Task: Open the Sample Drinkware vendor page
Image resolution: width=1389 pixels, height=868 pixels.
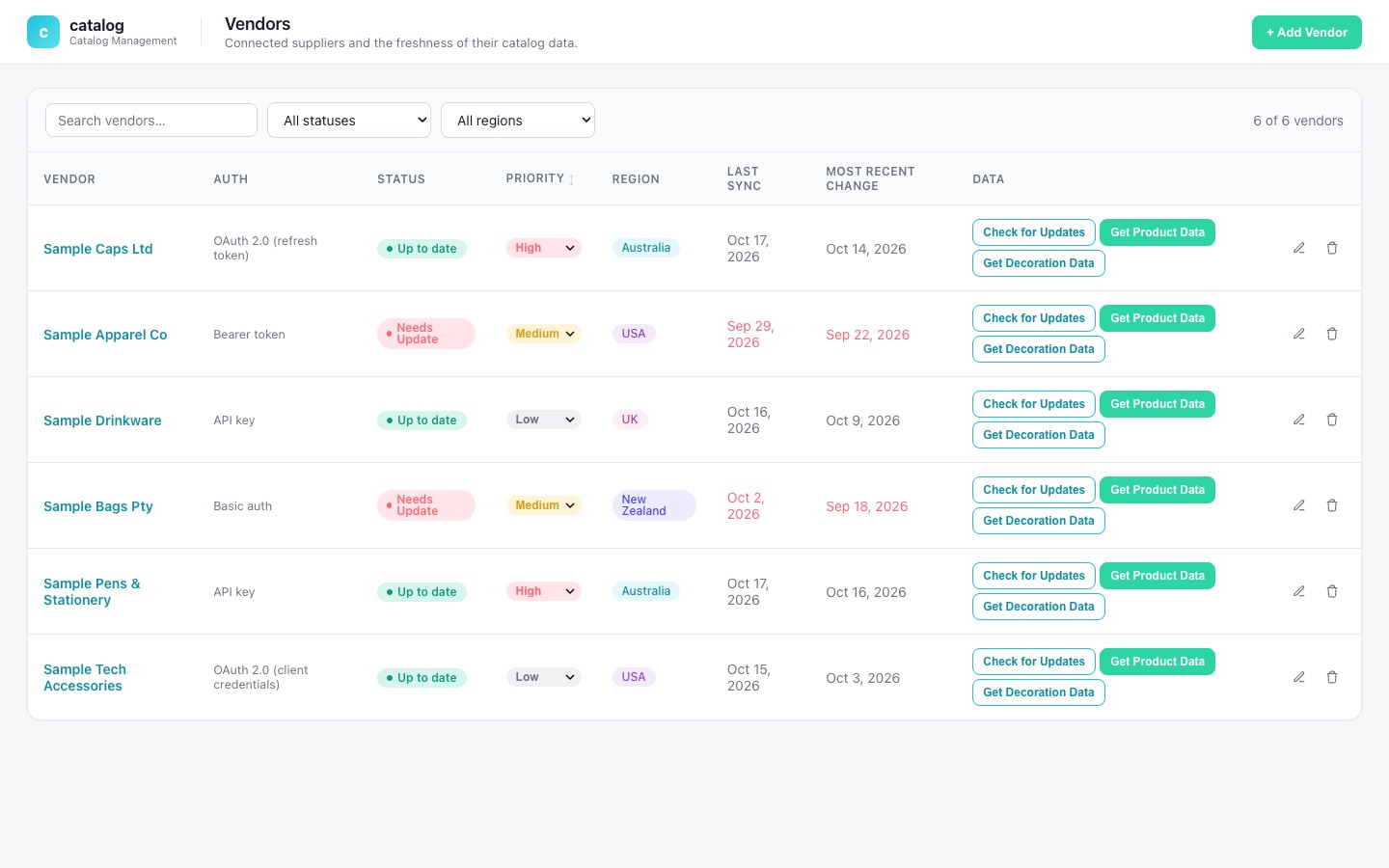Action: [102, 420]
